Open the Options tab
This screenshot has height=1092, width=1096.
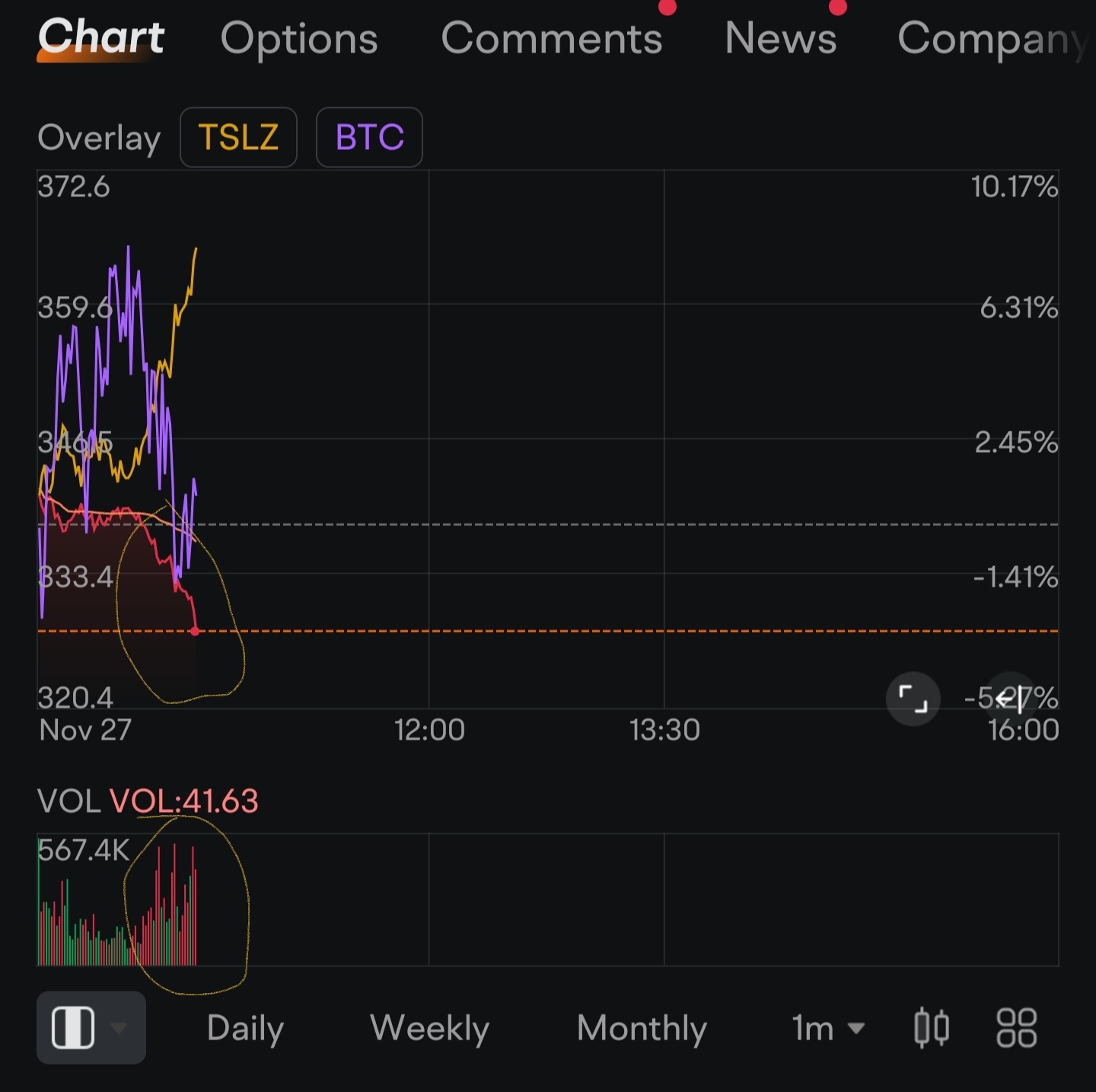(x=299, y=38)
